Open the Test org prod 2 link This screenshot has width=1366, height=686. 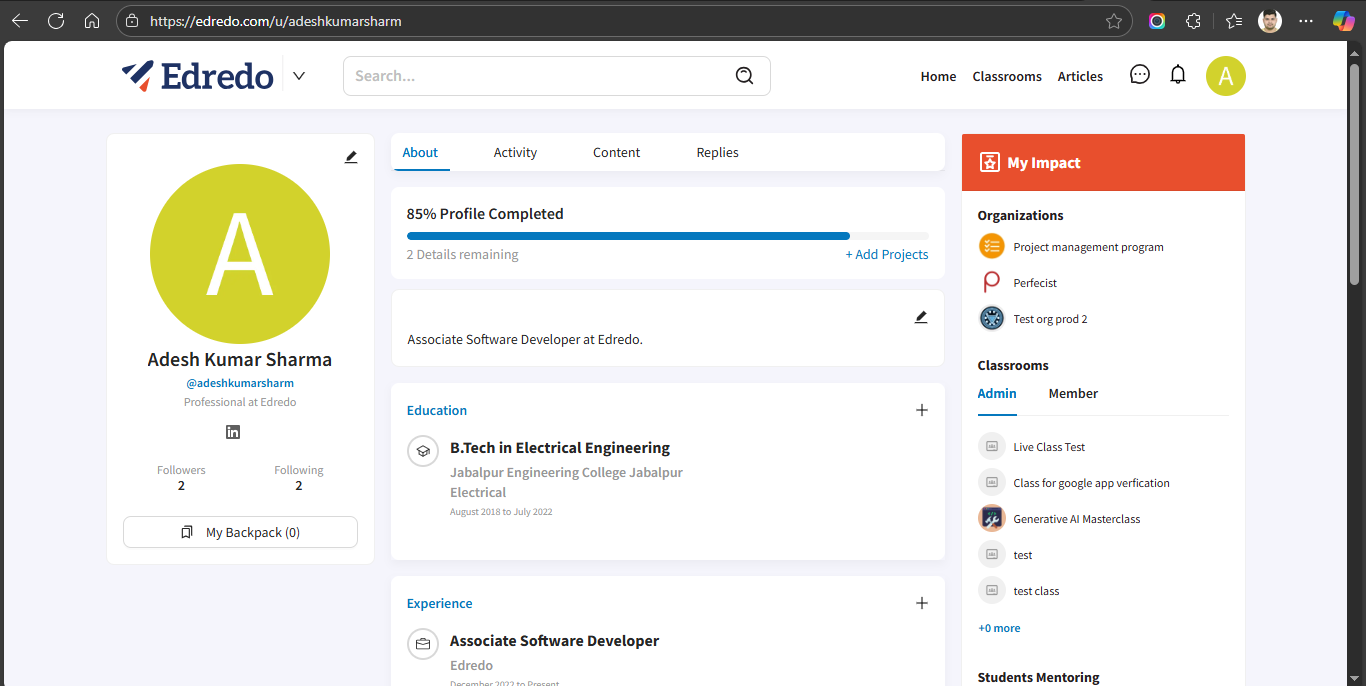pyautogui.click(x=1050, y=319)
